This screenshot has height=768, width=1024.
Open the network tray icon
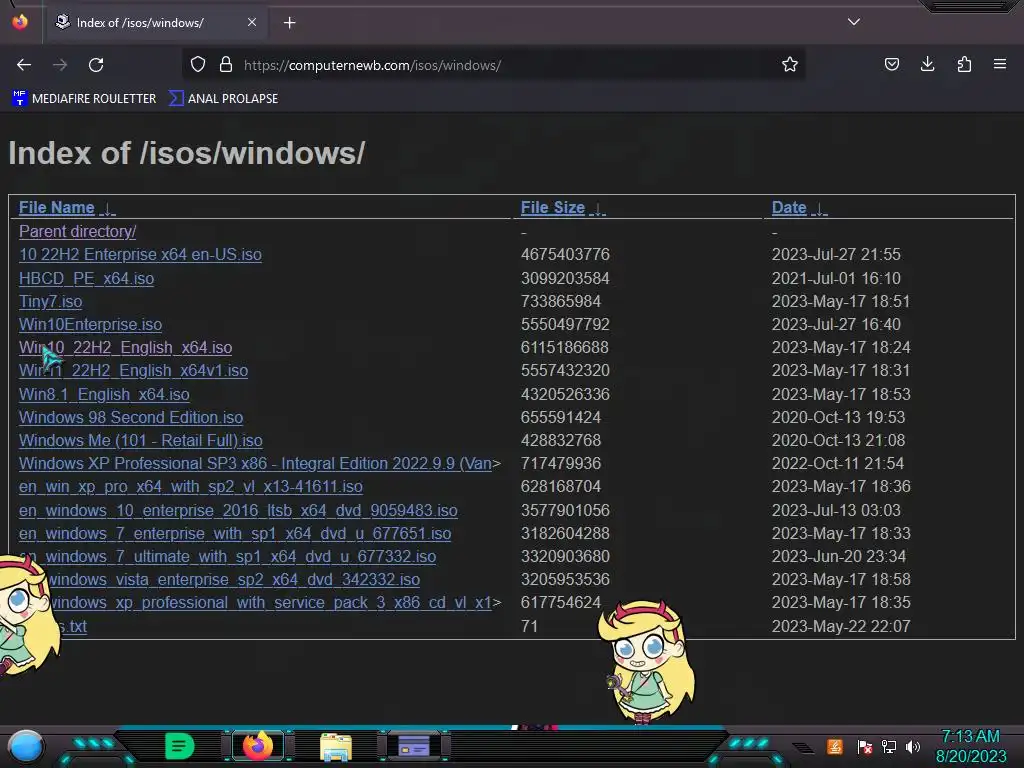point(889,746)
